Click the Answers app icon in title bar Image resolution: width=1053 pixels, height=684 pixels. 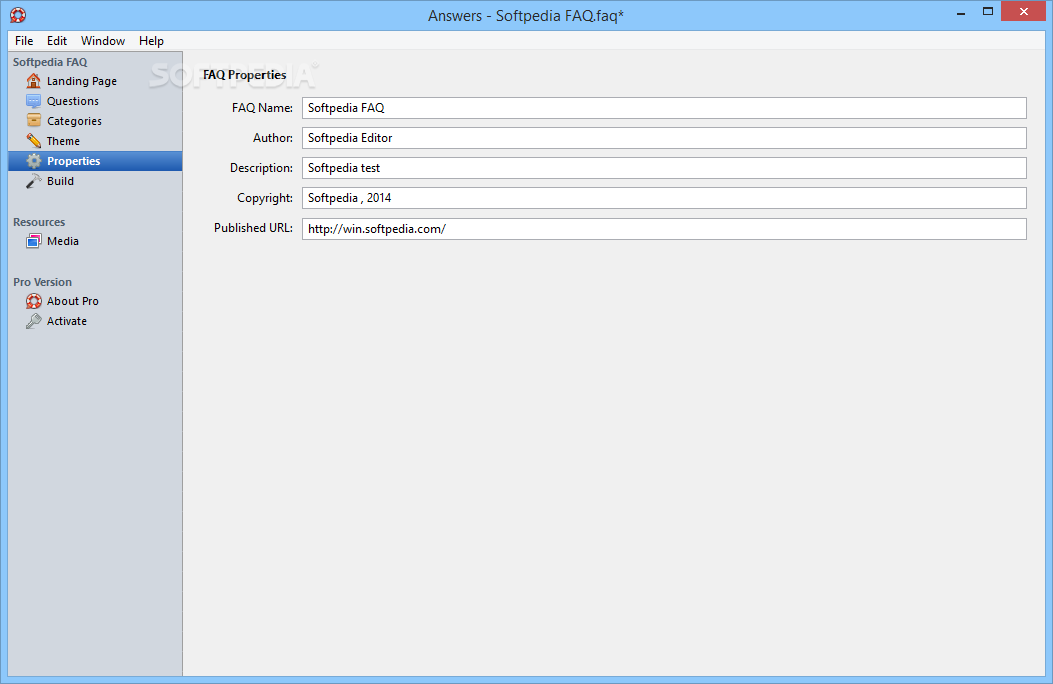coord(18,15)
